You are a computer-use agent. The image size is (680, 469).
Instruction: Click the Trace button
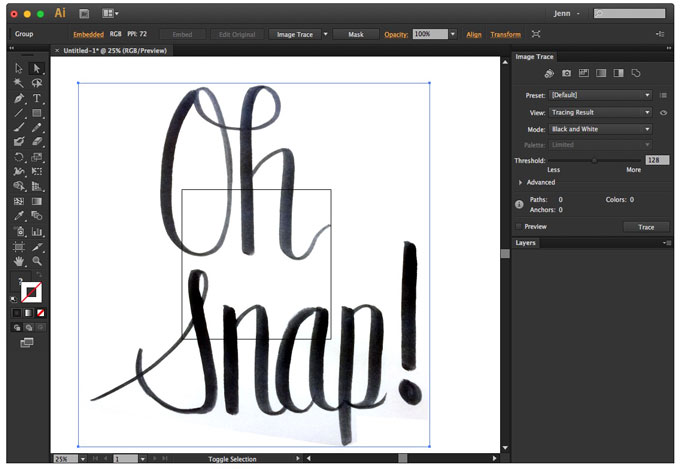[x=646, y=227]
